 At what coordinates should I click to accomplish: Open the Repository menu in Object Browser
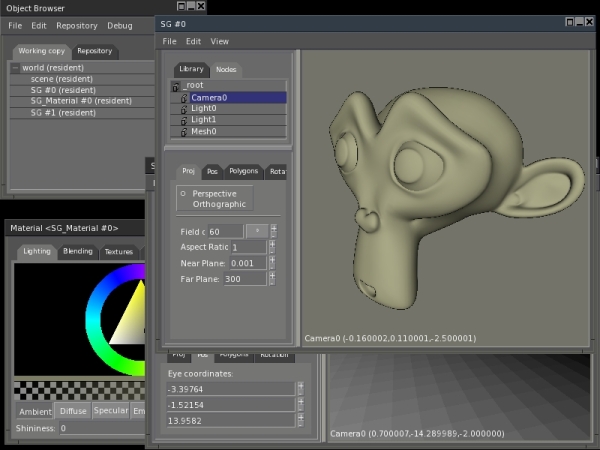(77, 25)
